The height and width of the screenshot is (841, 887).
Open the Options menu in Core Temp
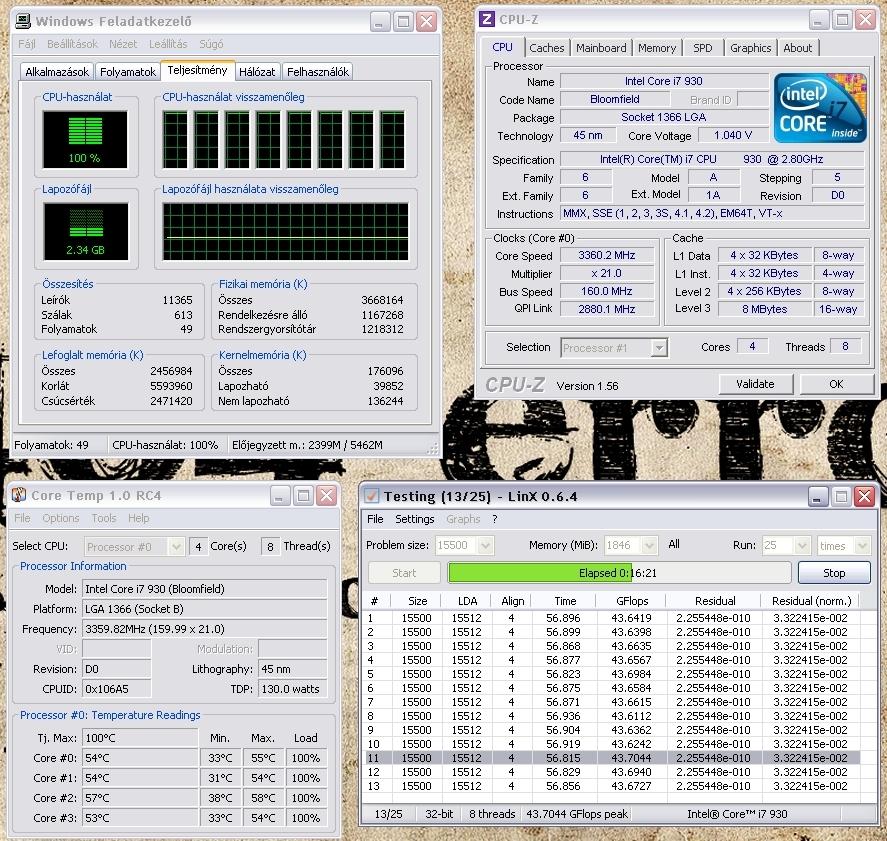(x=61, y=518)
